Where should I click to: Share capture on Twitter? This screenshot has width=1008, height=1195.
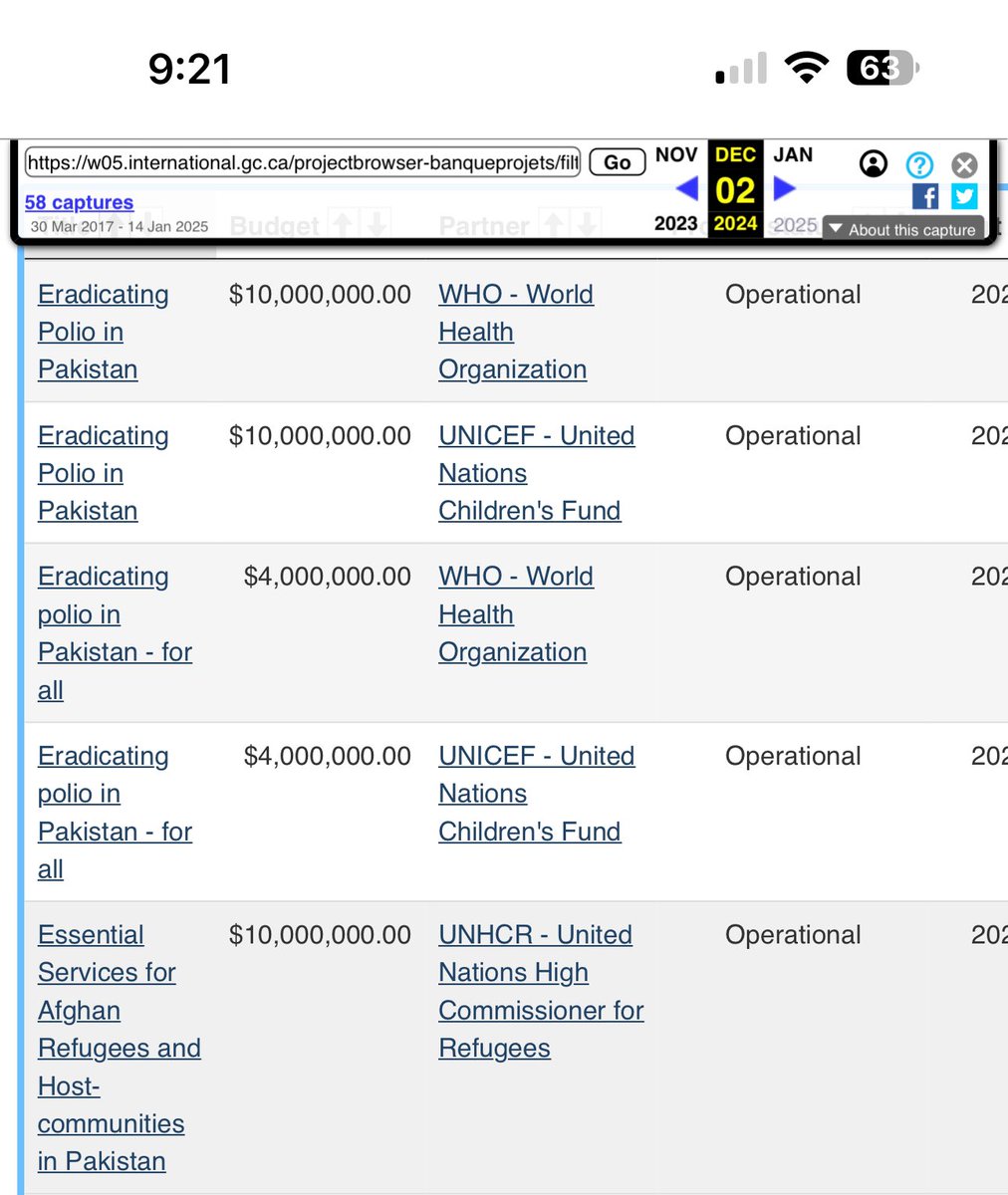point(963,196)
